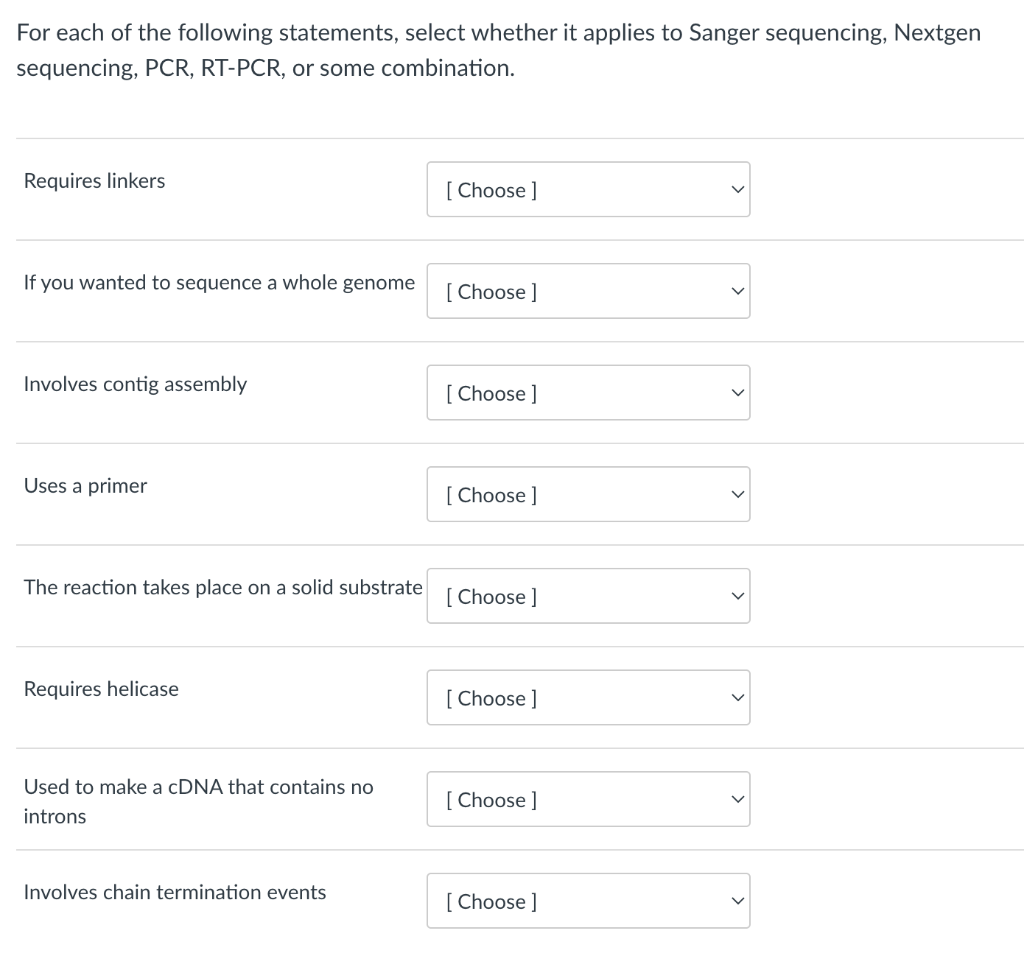Click the 'Requires helicase' statement text
Viewport: 1024px width, 953px height.
point(101,689)
